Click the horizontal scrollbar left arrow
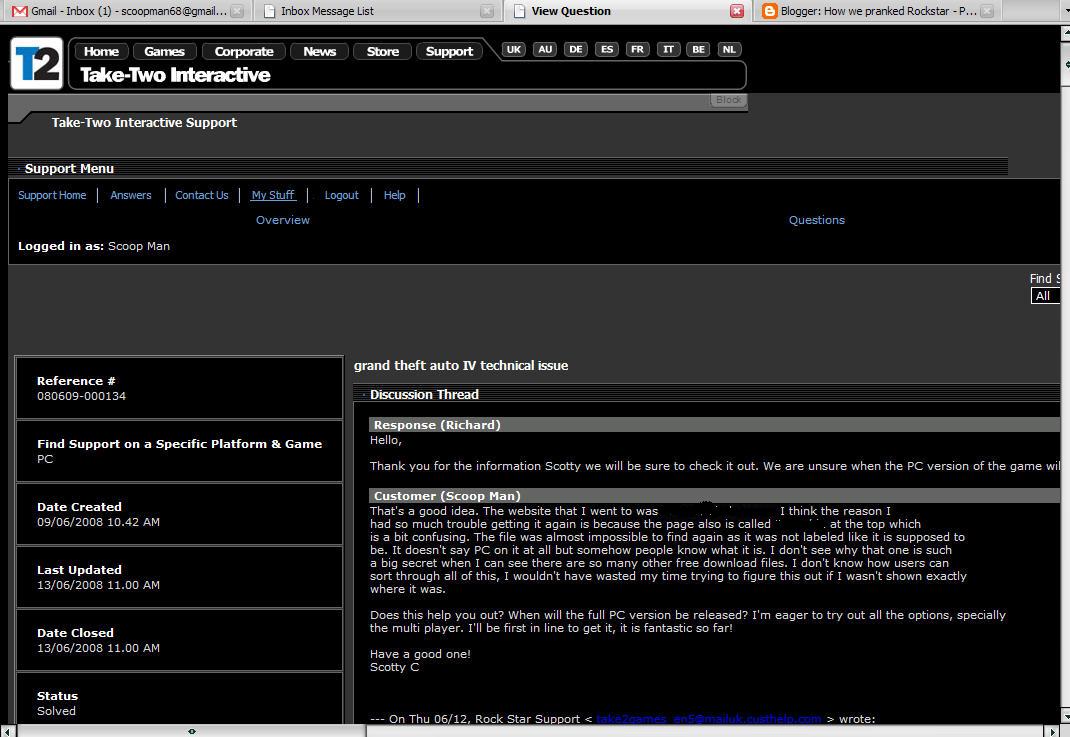 (x=7, y=731)
